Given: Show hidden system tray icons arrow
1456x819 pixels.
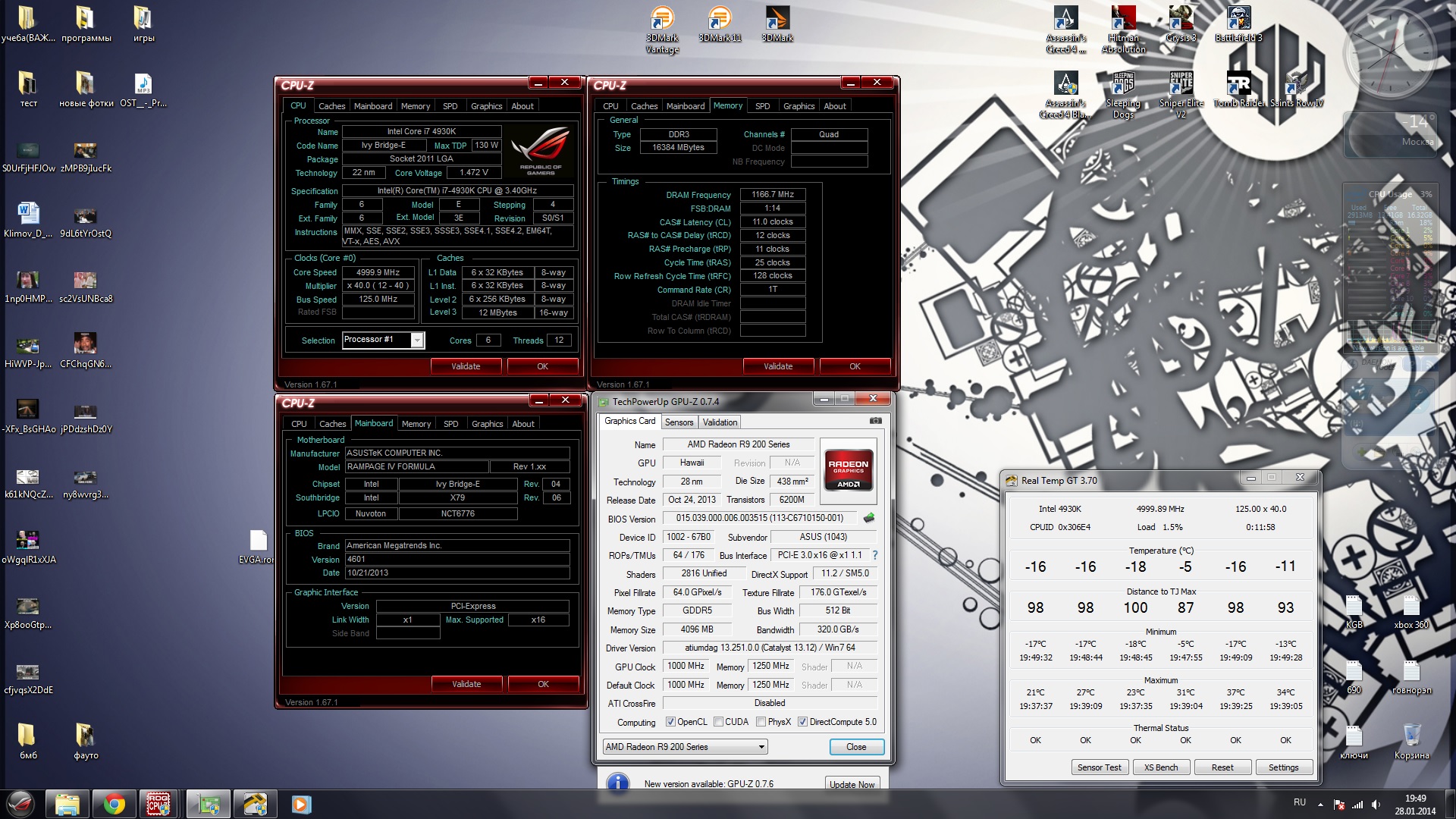Looking at the screenshot, I should [x=1320, y=804].
